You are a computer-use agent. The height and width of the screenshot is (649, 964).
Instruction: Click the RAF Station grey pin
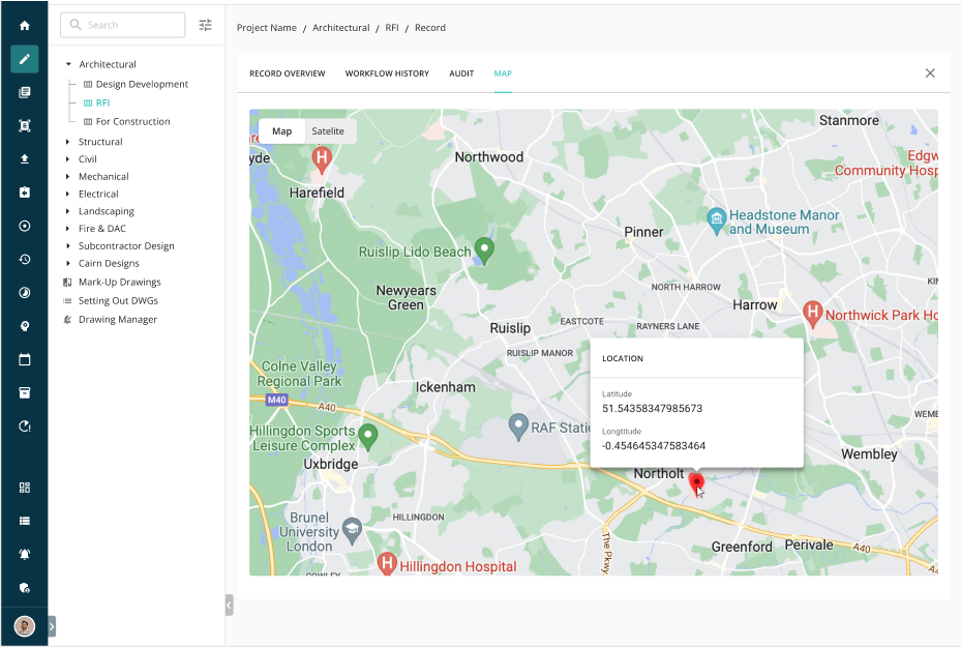tap(518, 426)
